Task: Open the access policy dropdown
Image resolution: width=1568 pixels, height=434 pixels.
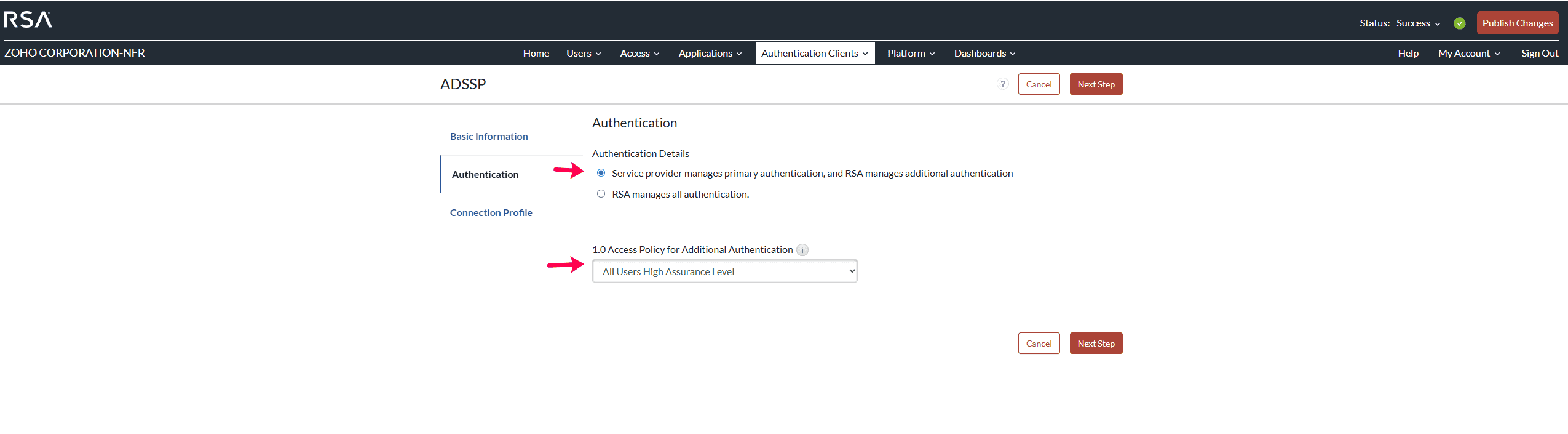Action: (724, 271)
